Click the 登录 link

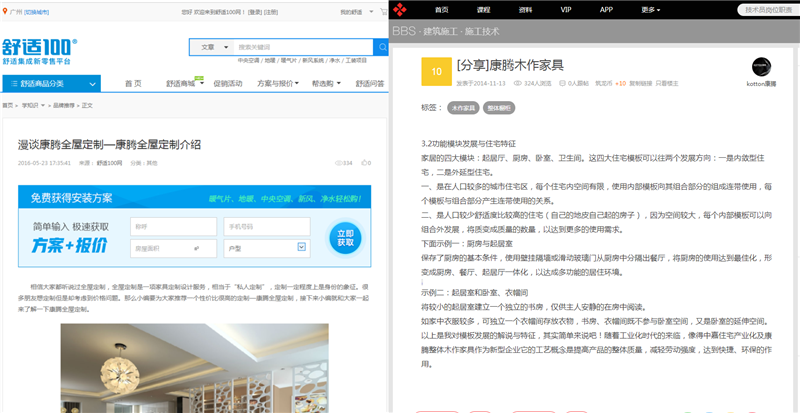click(x=256, y=12)
